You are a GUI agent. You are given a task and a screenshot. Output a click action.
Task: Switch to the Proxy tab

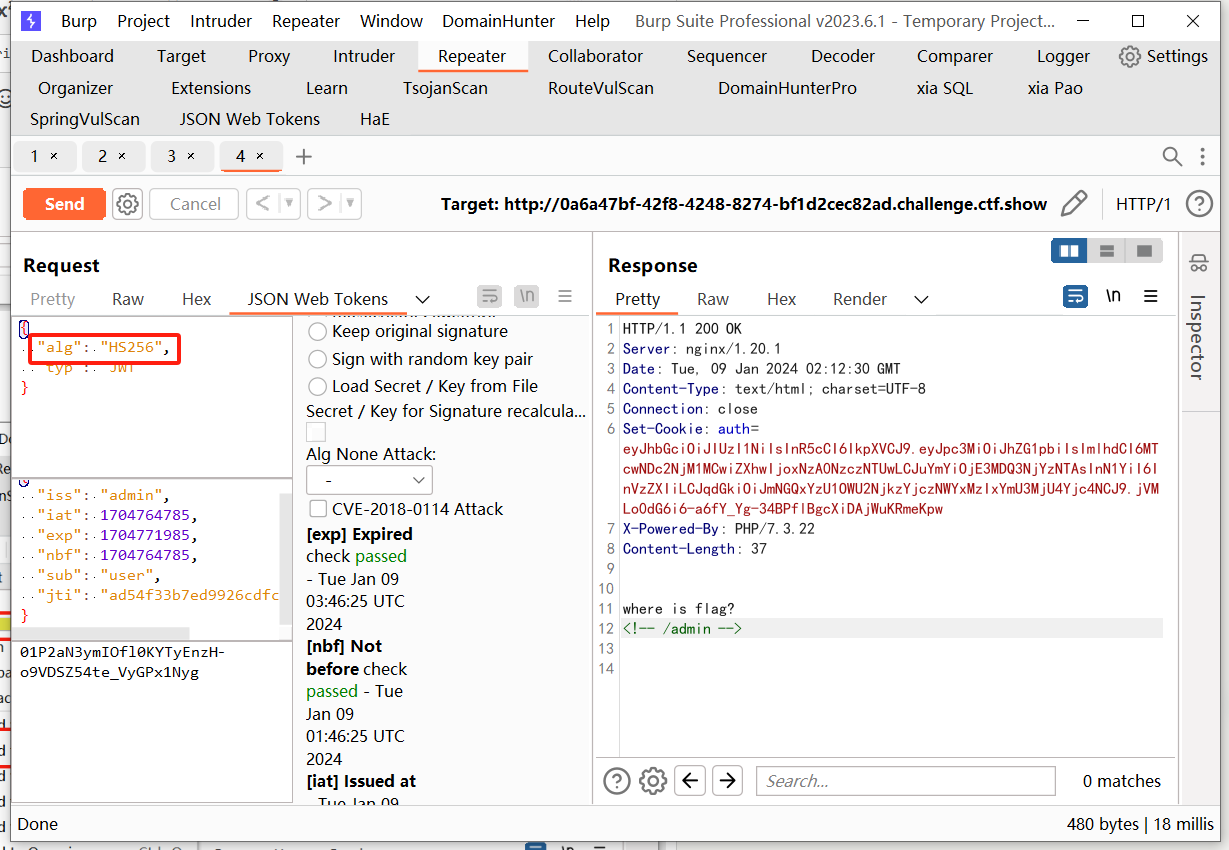(269, 56)
